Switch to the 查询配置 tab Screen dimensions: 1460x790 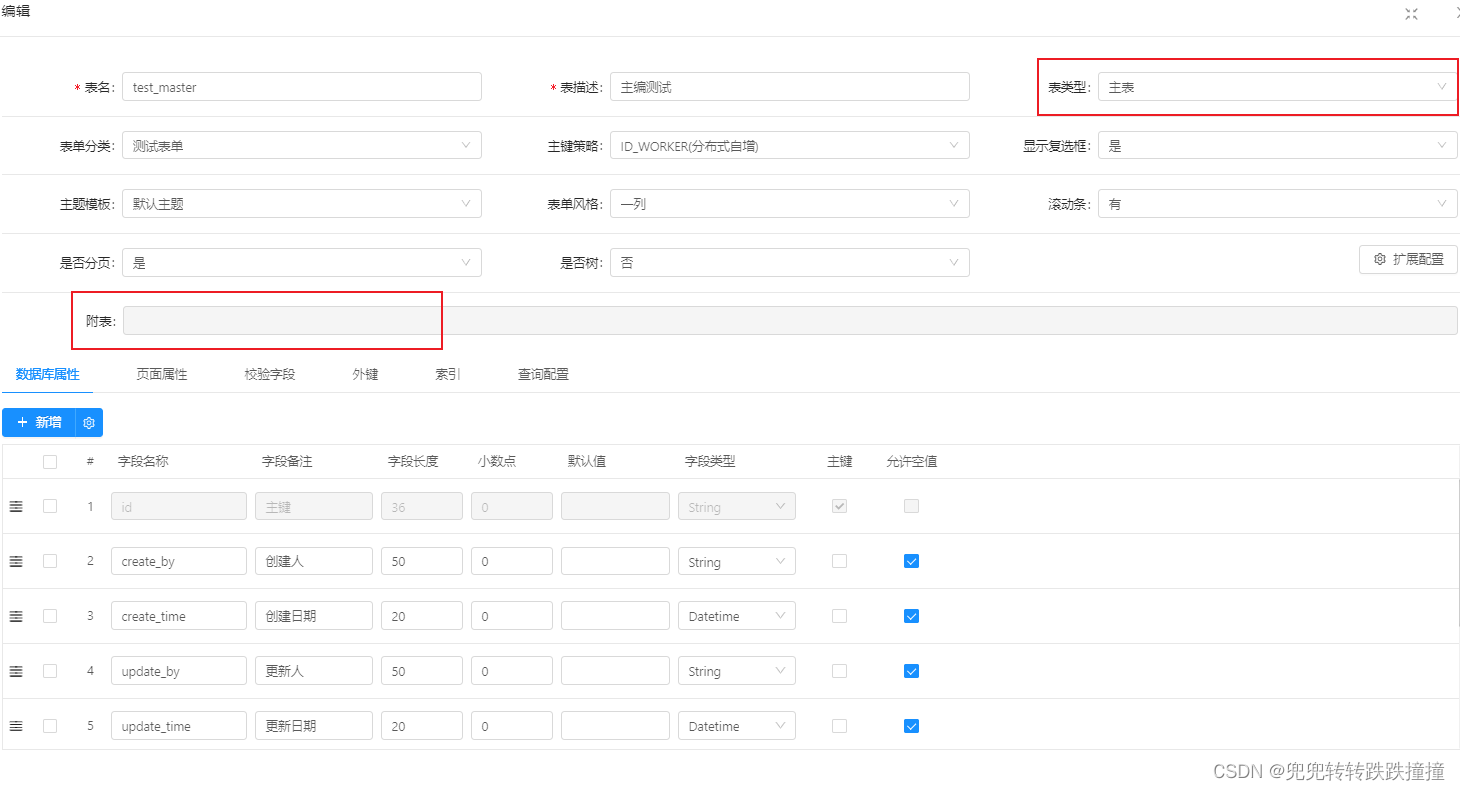pyautogui.click(x=543, y=374)
